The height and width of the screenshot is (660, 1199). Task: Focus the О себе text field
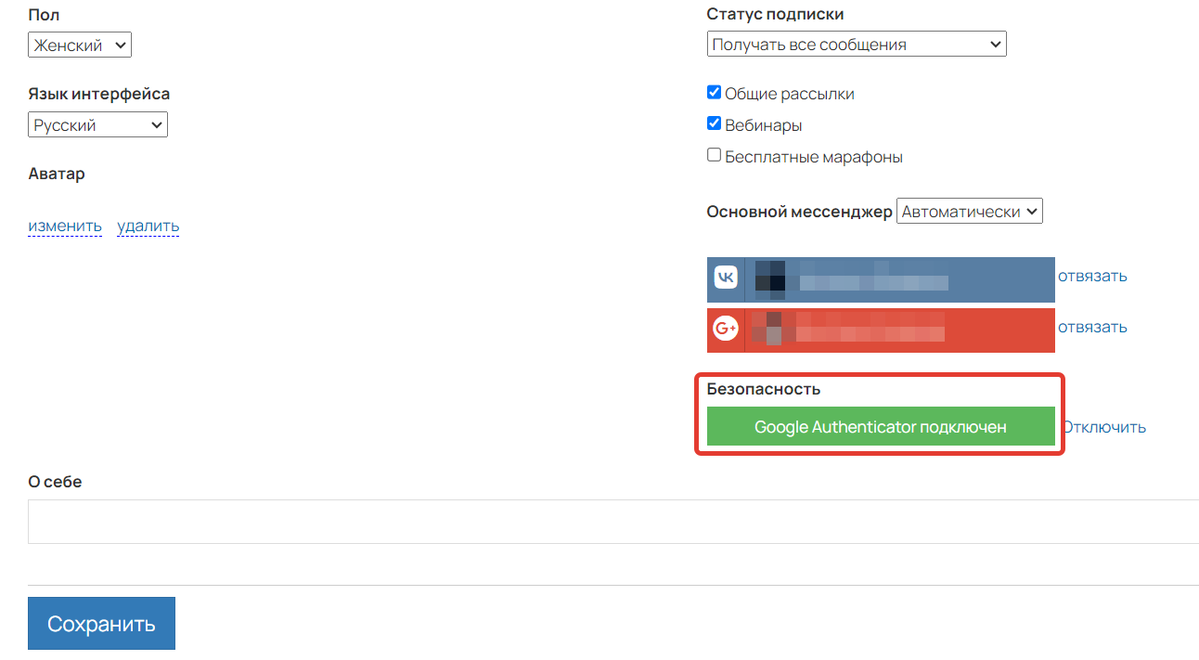(600, 521)
